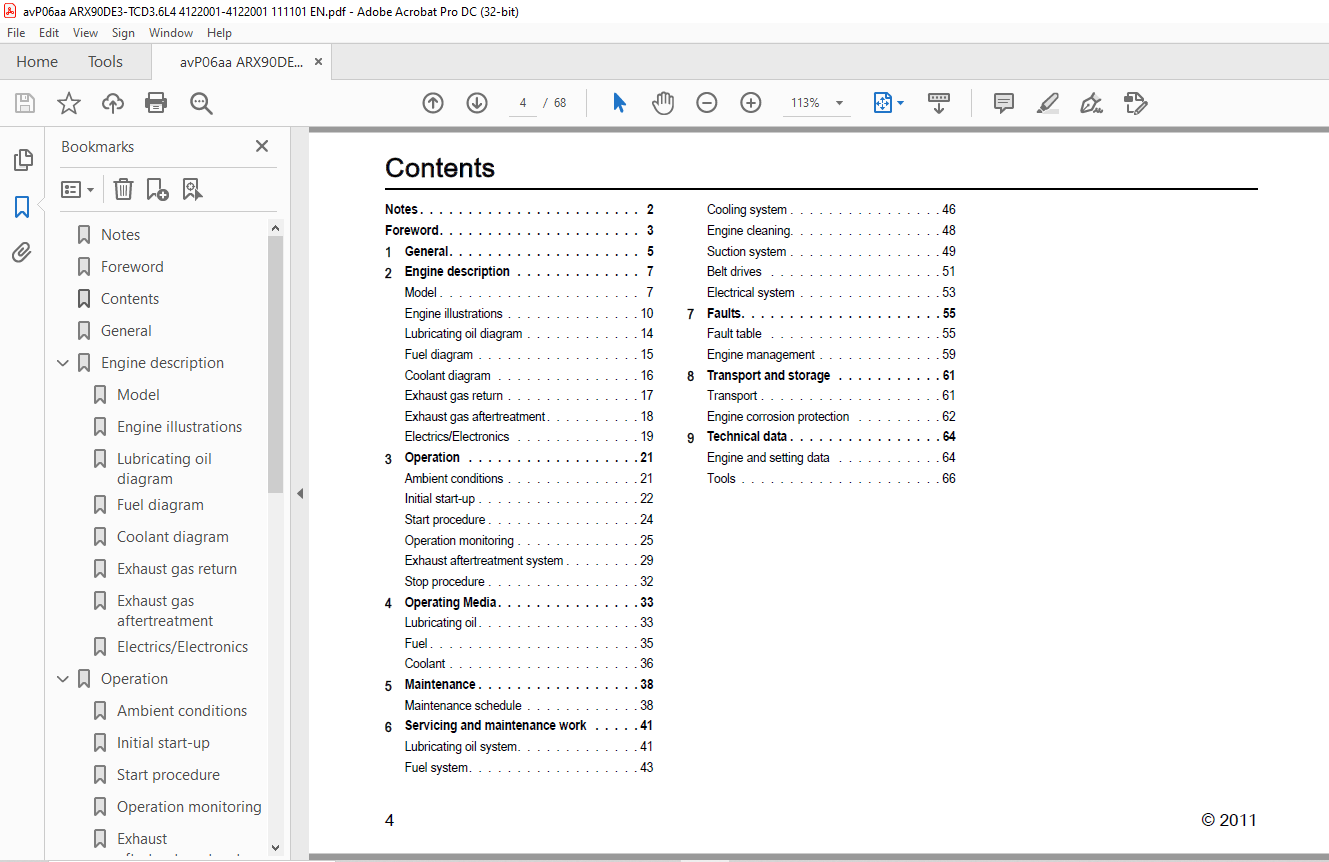Open the Window menu
This screenshot has height=862, width=1329.
pyautogui.click(x=171, y=33)
